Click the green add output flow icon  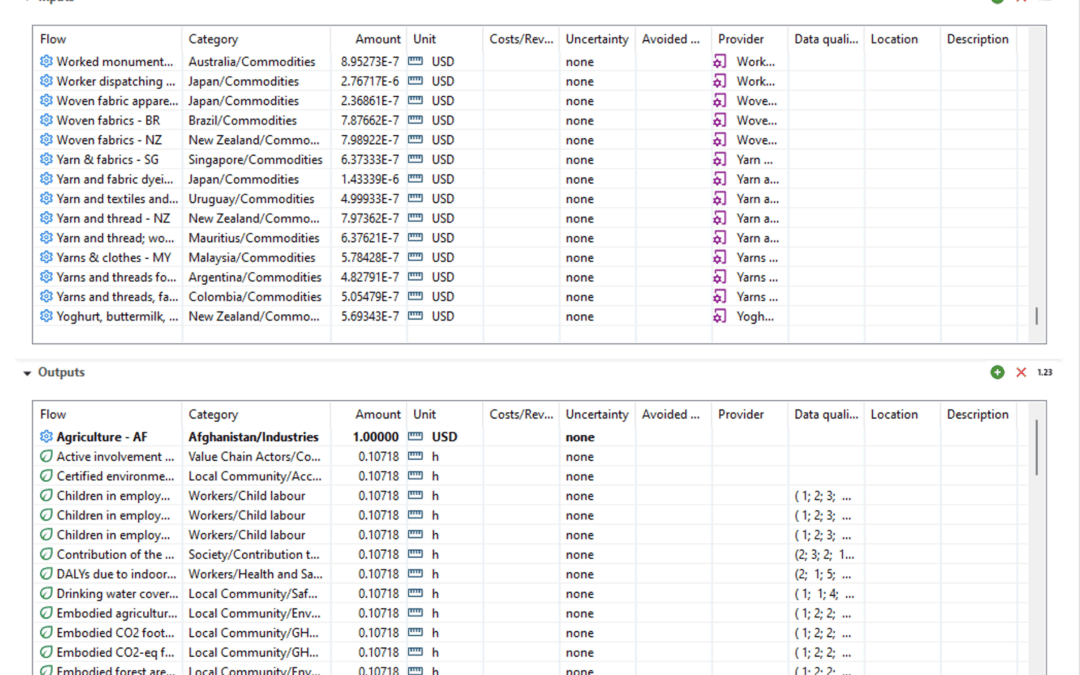[997, 372]
